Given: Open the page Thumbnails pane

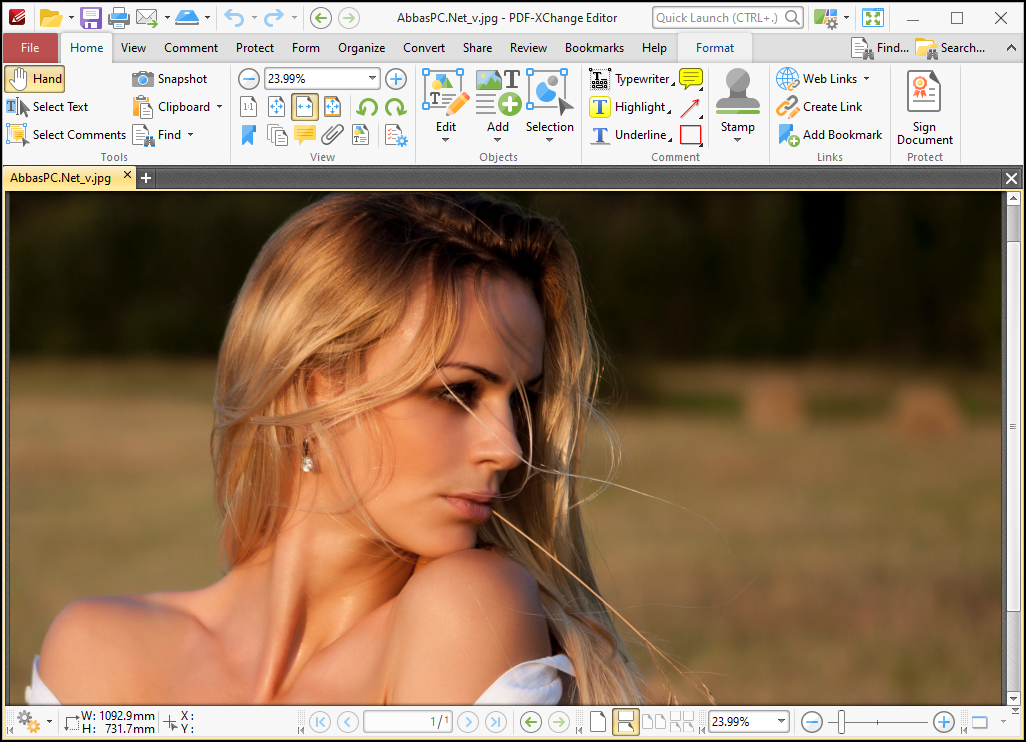Looking at the screenshot, I should 277,135.
